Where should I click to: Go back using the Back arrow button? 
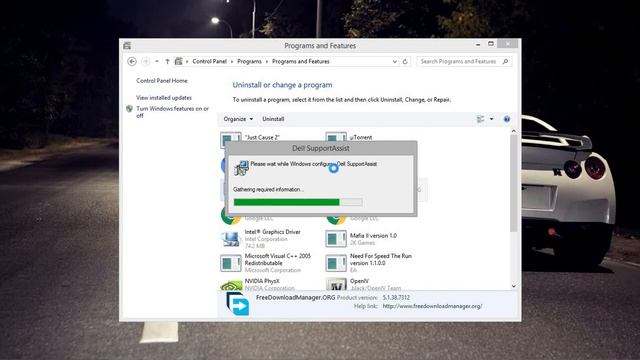(132, 62)
